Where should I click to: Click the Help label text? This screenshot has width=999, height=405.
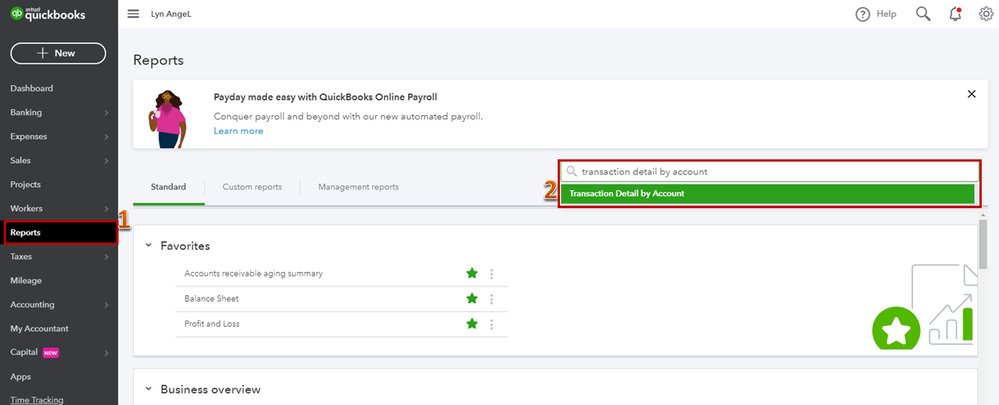(x=886, y=14)
